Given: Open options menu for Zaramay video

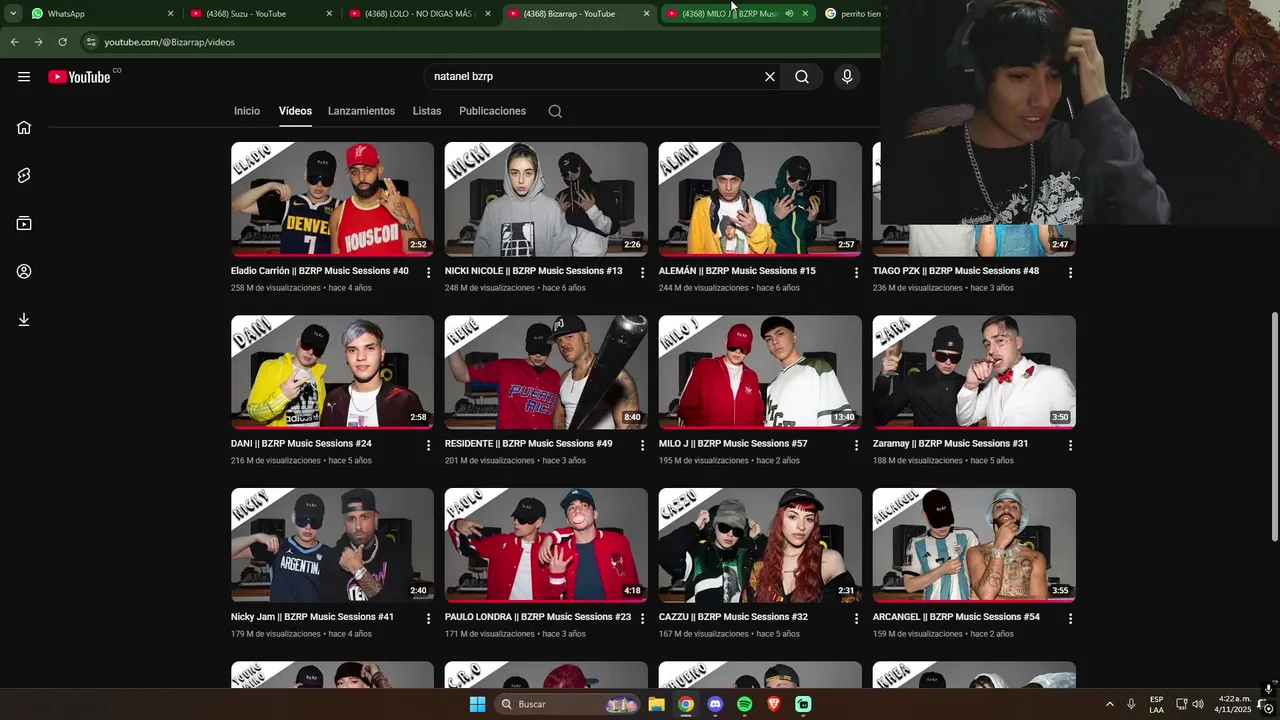Looking at the screenshot, I should 1070,445.
